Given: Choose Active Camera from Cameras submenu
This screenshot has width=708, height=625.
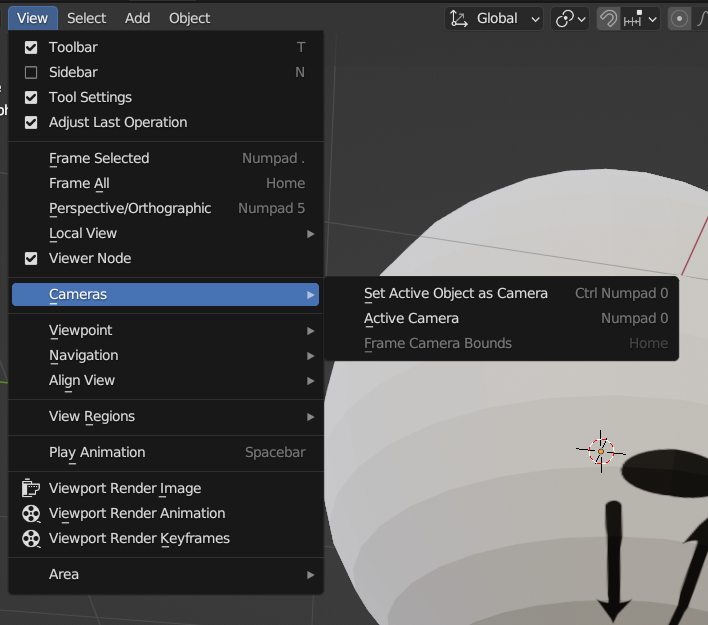Looking at the screenshot, I should [x=411, y=318].
